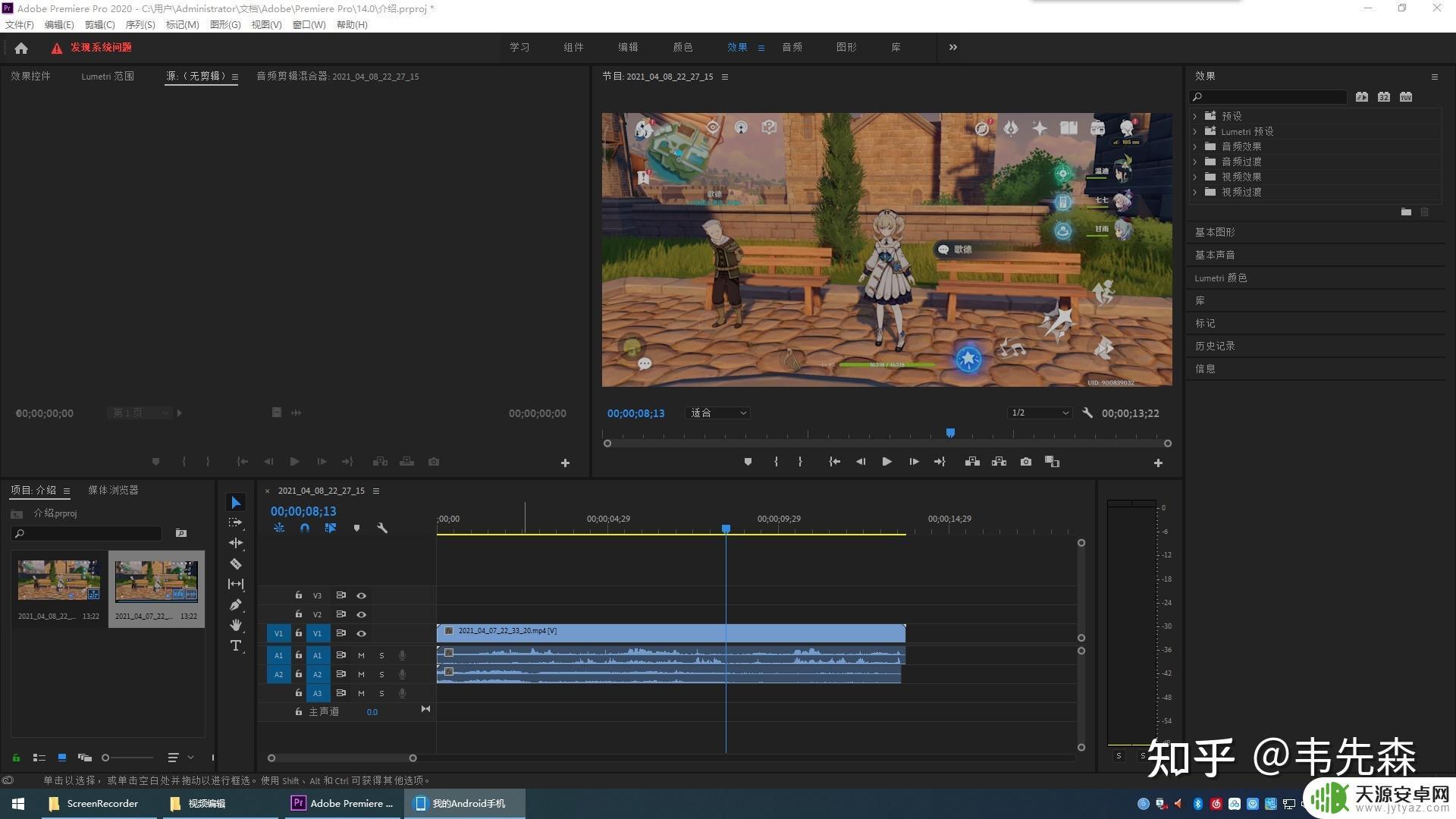This screenshot has width=1456, height=819.
Task: Open the 文件(F) menu
Action: coord(20,25)
